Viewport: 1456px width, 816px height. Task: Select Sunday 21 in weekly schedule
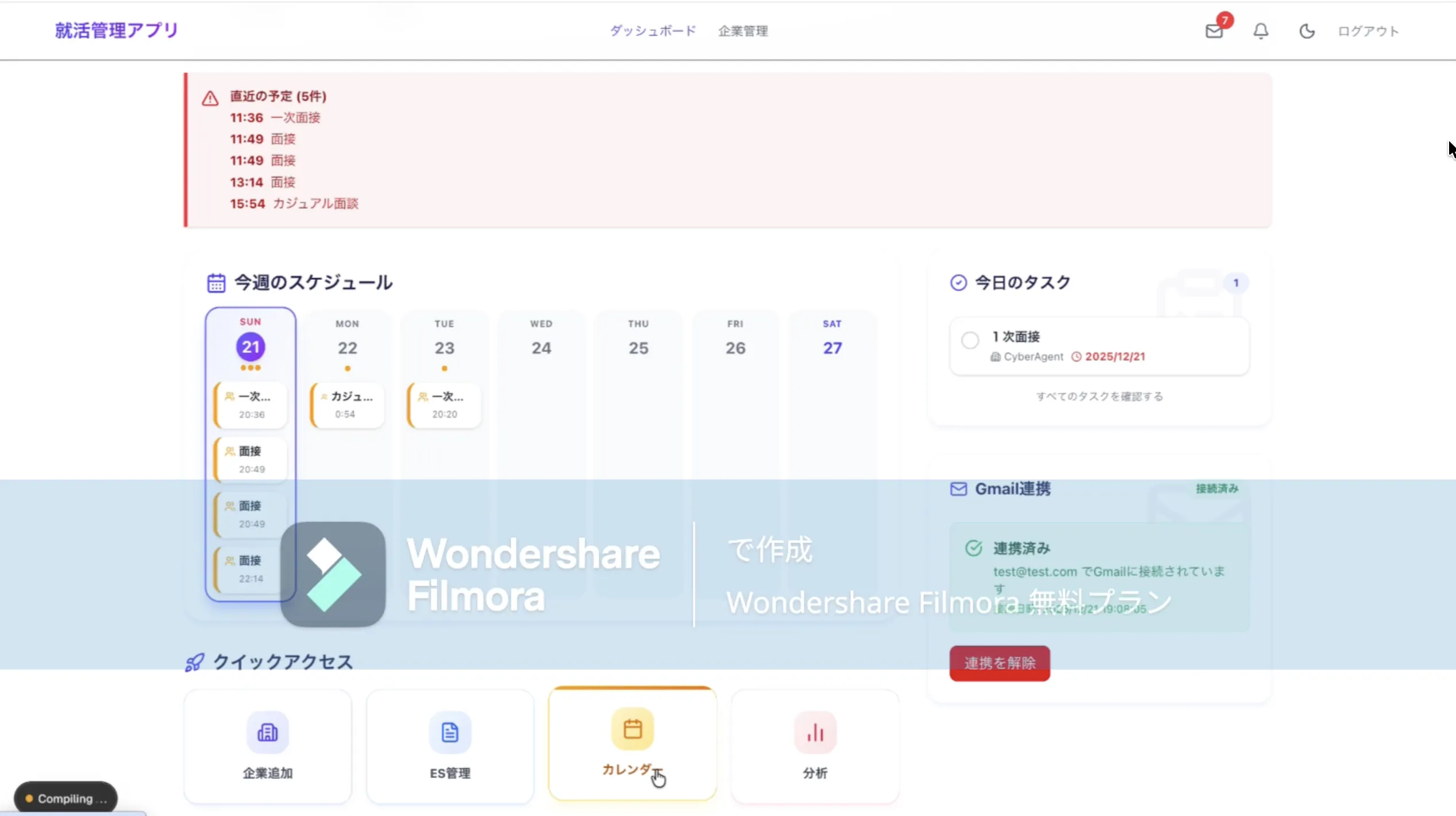[251, 347]
